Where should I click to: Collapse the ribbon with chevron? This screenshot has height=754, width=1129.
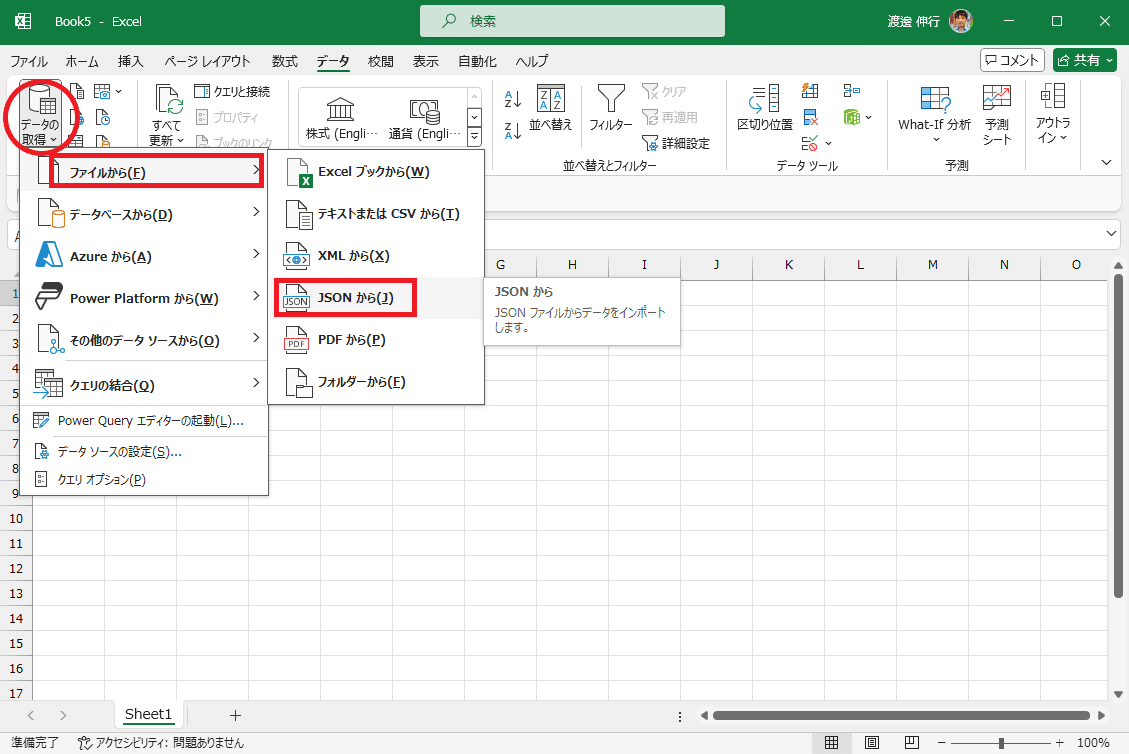pyautogui.click(x=1107, y=163)
